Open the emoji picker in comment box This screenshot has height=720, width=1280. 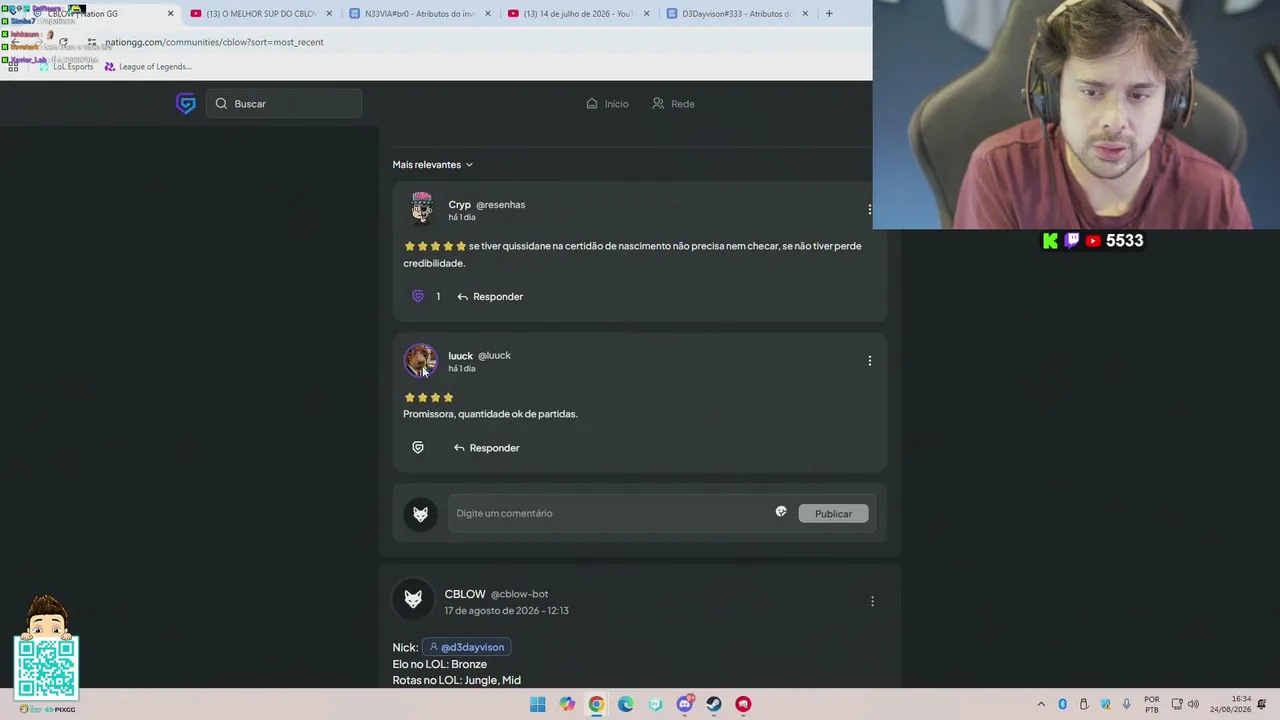(x=781, y=512)
